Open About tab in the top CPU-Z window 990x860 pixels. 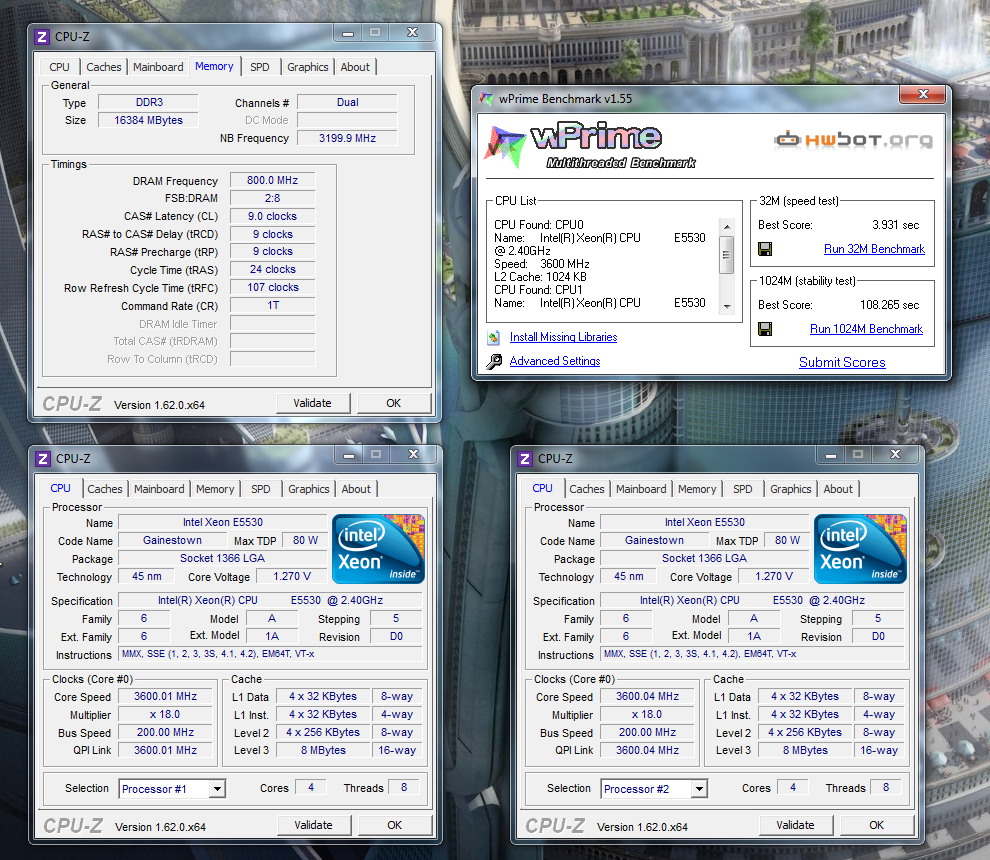click(x=355, y=67)
